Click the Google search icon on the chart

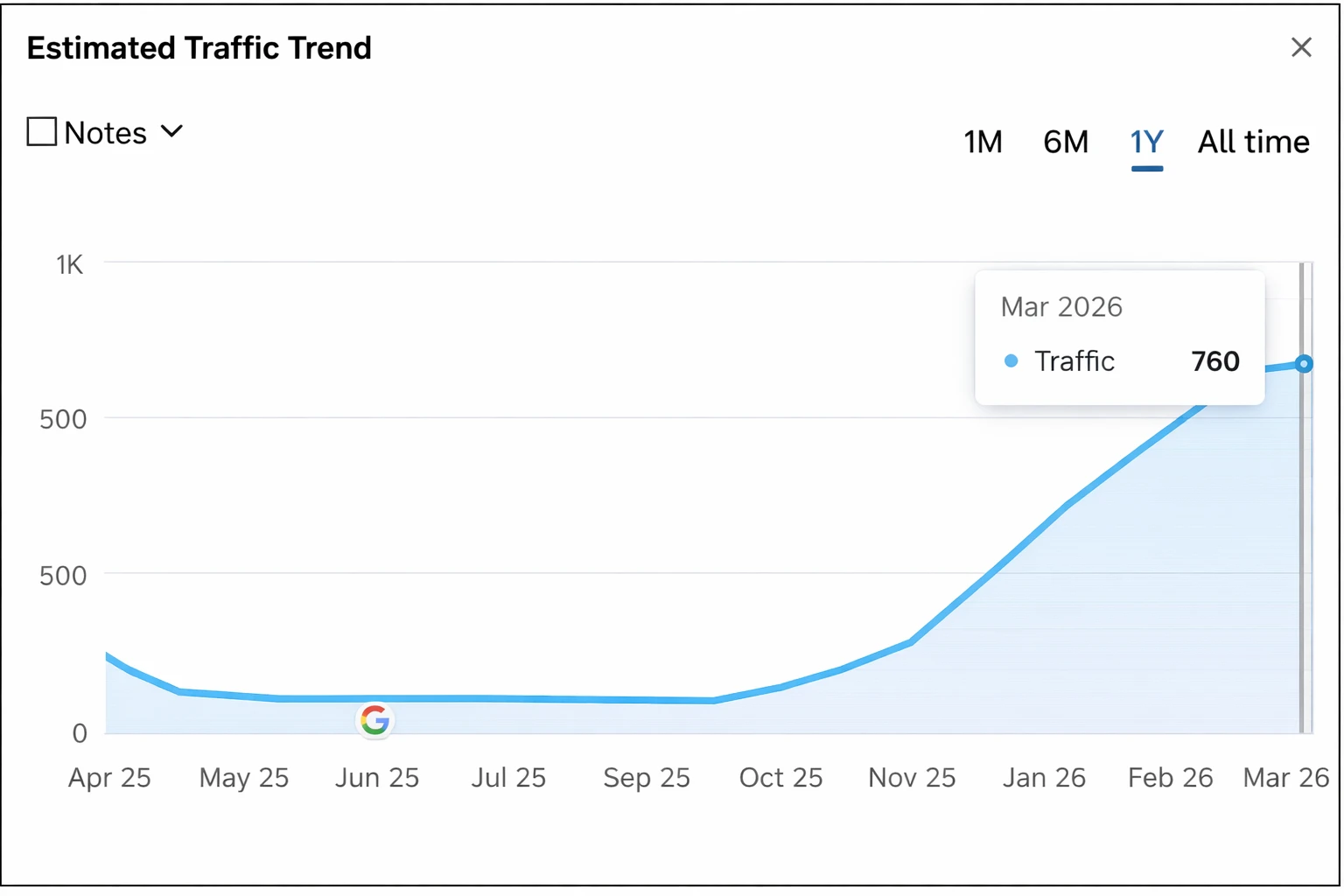point(374,720)
